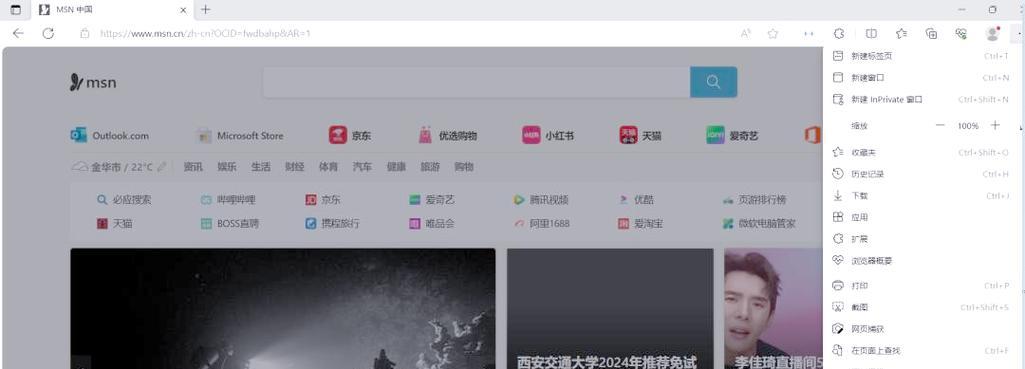Close the MSN 中国 tab

point(184,10)
